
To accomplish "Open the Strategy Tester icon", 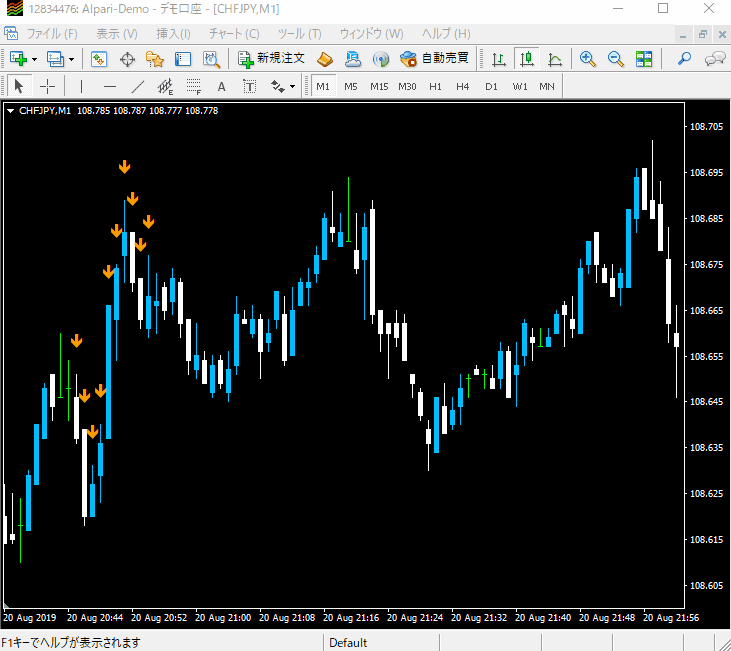I will pos(211,59).
